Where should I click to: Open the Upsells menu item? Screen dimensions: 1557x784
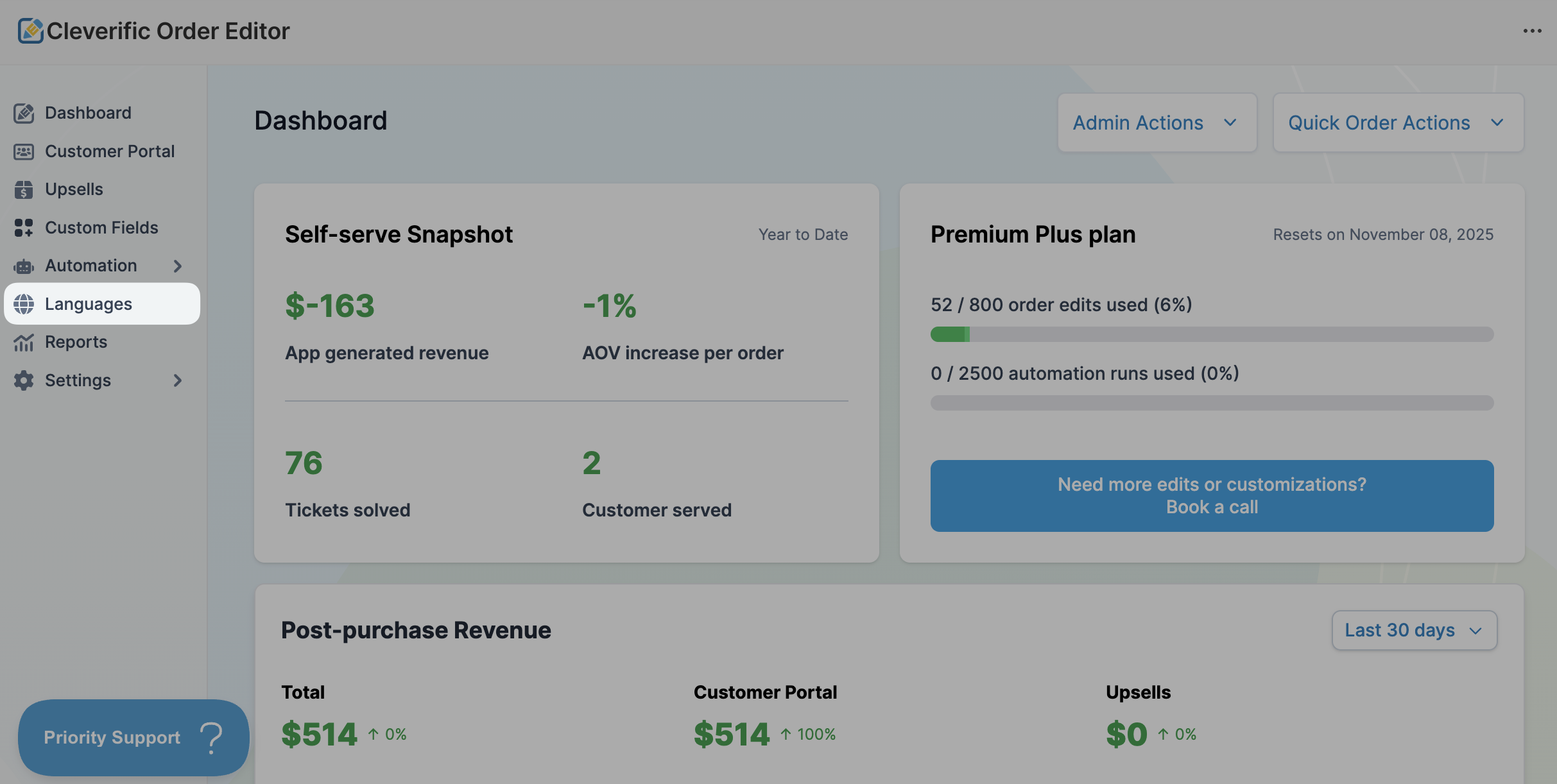(74, 189)
